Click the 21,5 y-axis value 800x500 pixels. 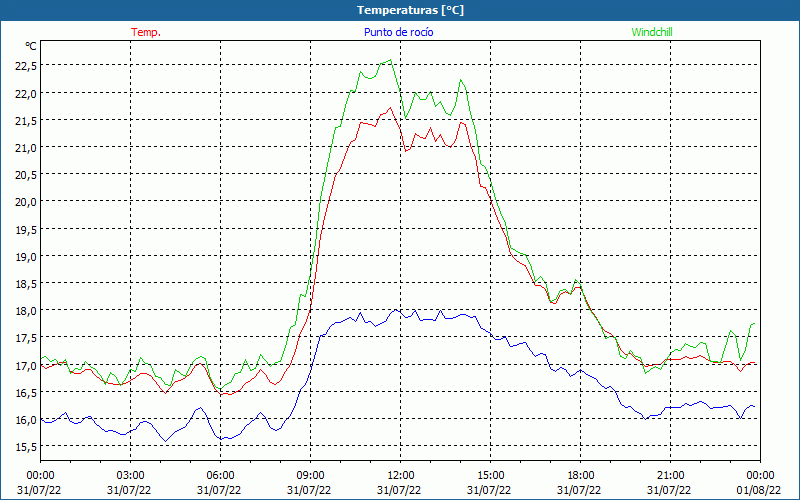tap(26, 120)
